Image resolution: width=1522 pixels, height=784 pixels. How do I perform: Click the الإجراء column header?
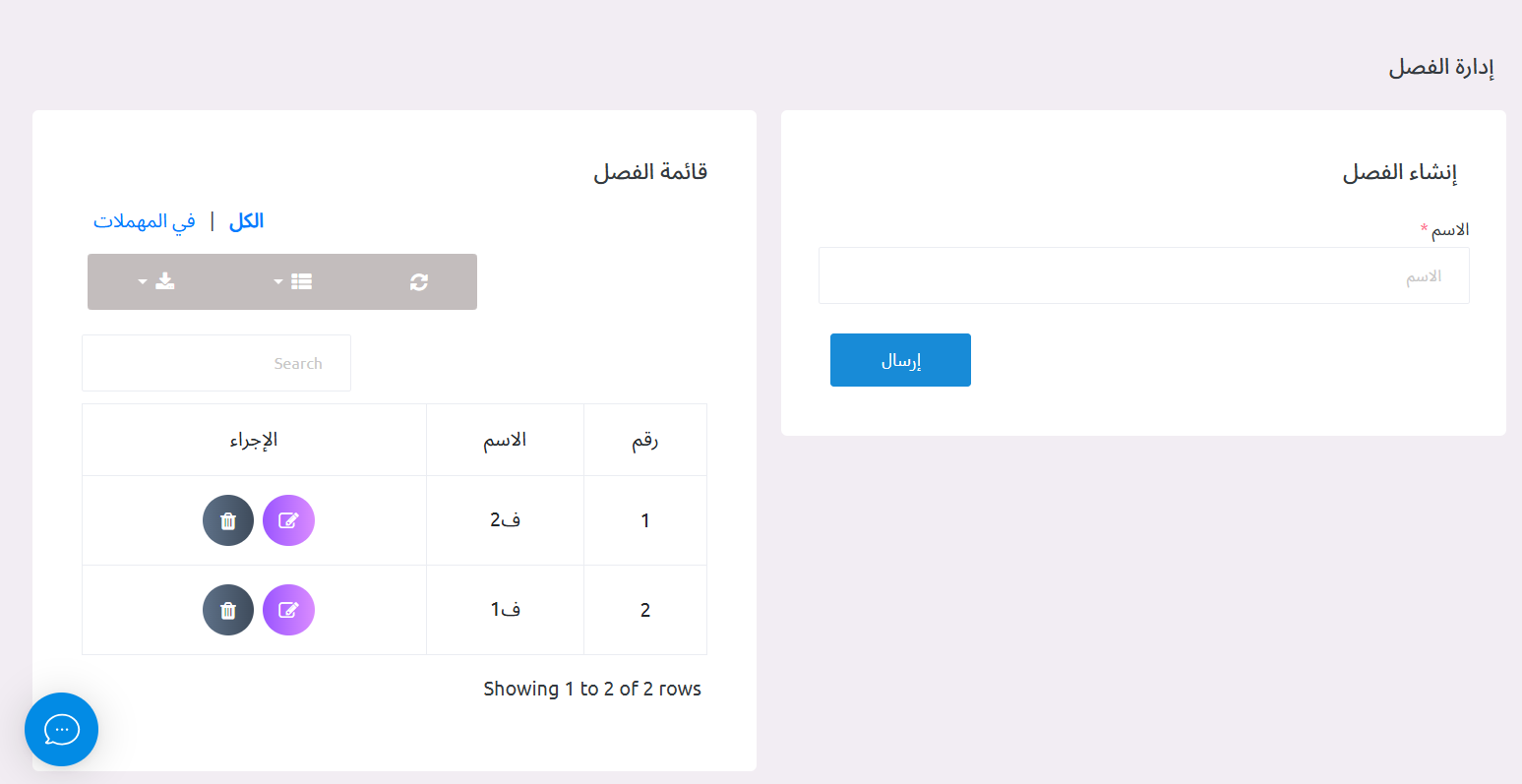point(254,439)
